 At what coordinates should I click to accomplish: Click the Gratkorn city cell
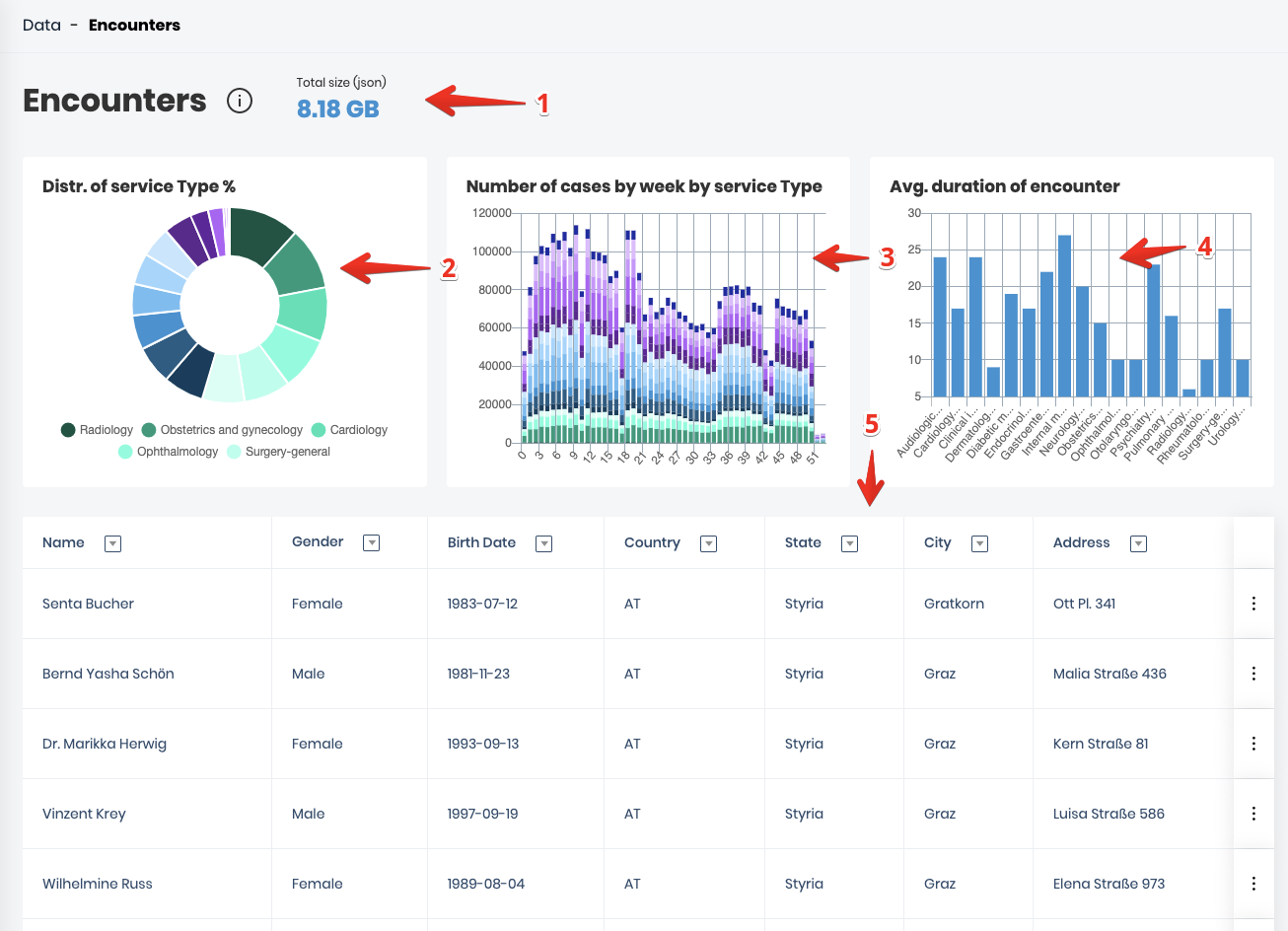click(x=954, y=604)
